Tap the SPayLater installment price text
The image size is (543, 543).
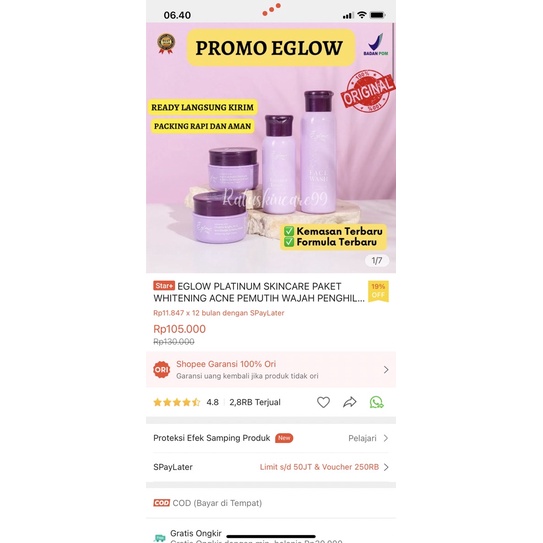coord(219,313)
